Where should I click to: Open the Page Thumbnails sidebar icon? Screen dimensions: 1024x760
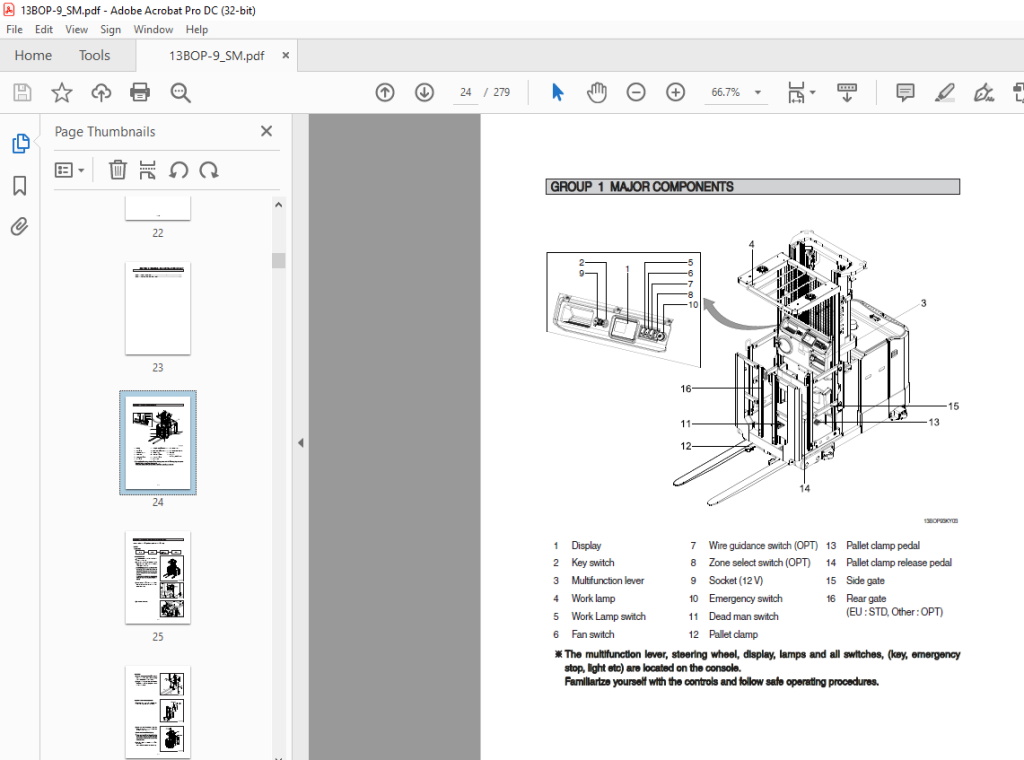(x=20, y=143)
